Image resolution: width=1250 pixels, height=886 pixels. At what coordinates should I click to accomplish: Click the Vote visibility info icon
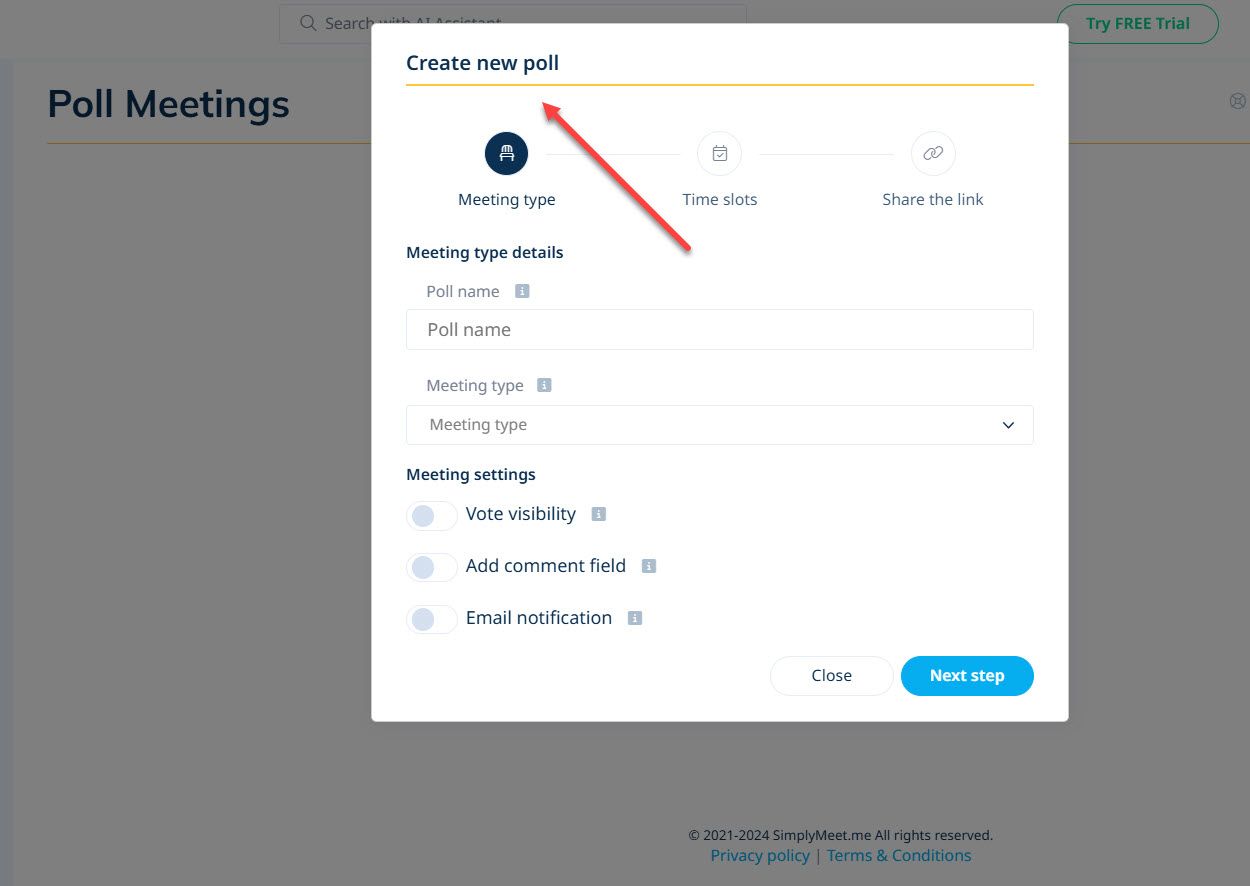pos(598,513)
